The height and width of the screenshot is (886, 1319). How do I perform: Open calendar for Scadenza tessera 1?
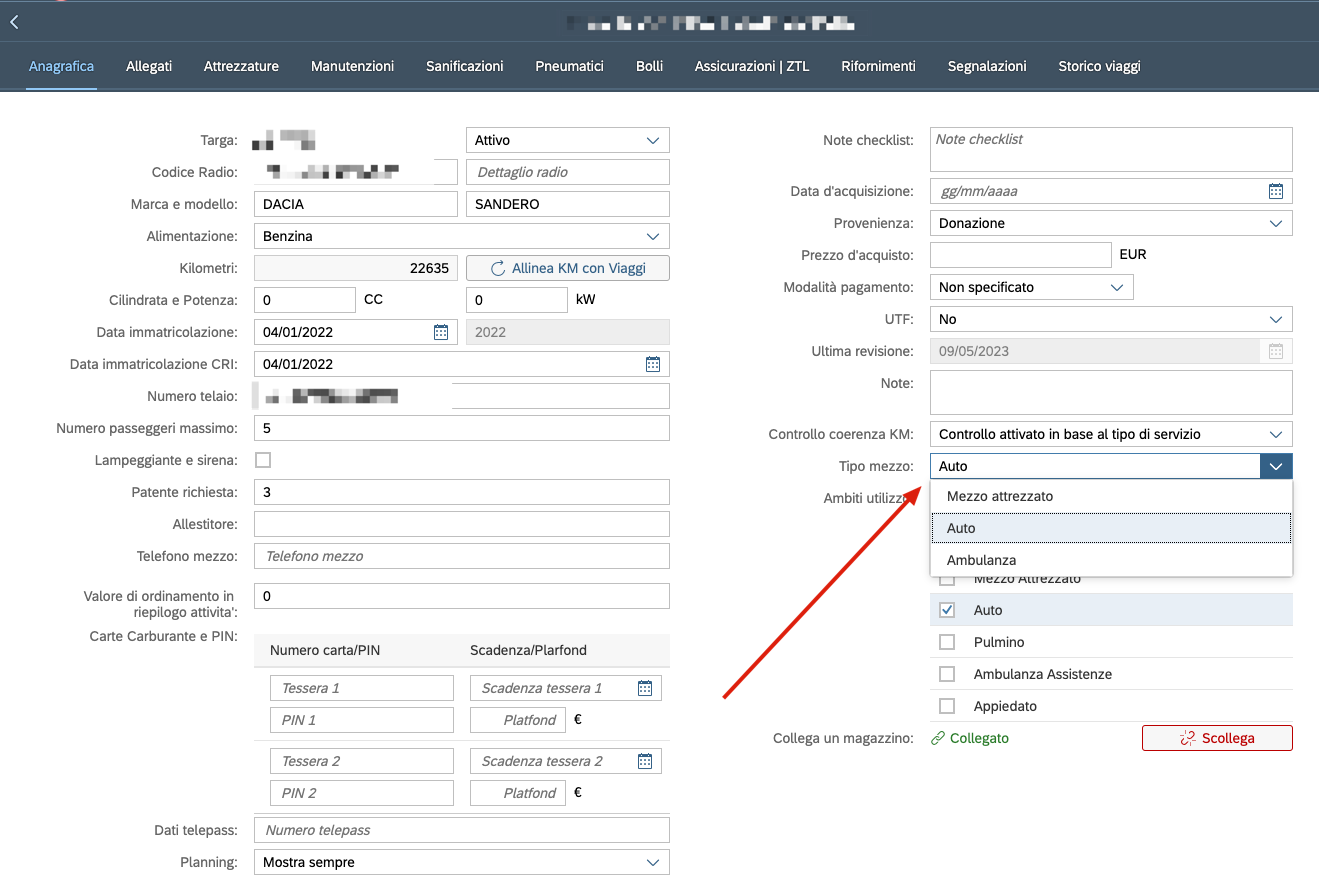click(645, 688)
